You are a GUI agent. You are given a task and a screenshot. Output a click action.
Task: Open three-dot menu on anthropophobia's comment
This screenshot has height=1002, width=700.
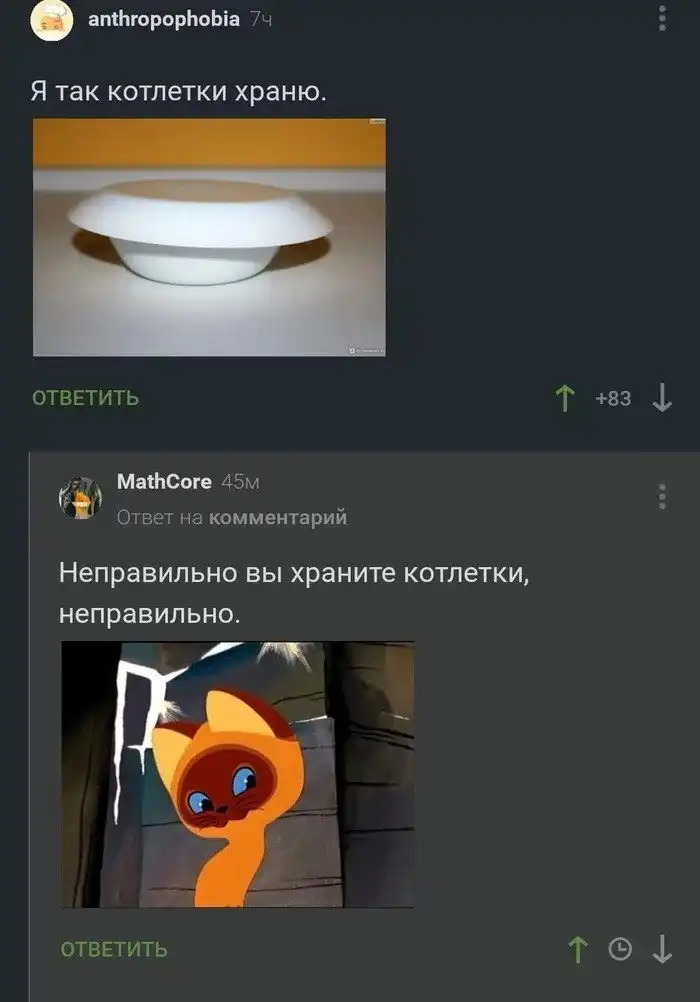point(662,18)
